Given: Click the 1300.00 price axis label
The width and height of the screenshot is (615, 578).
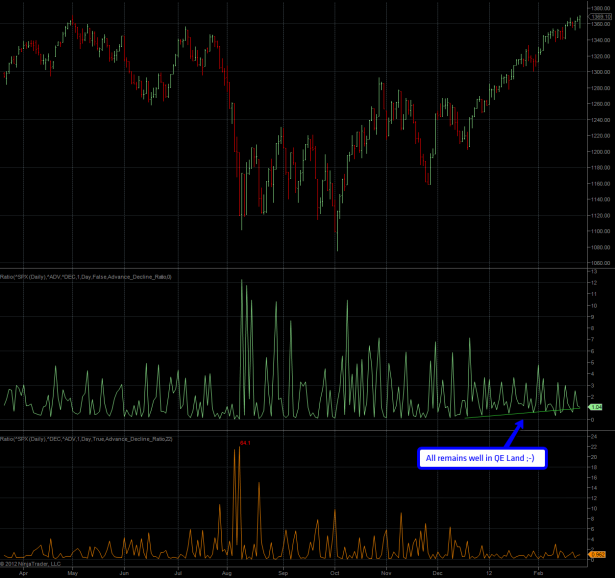Looking at the screenshot, I should pyautogui.click(x=600, y=72).
